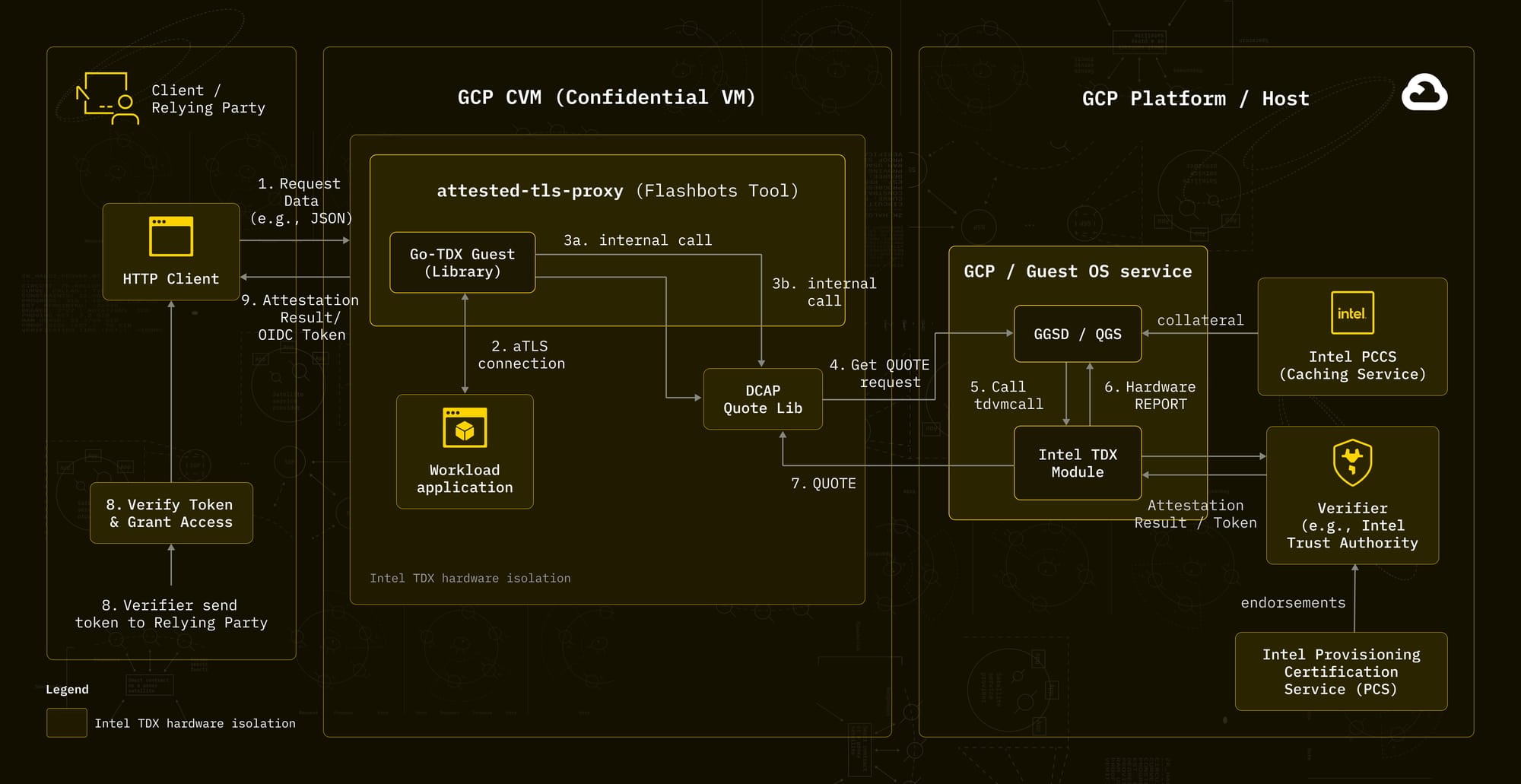Screen dimensions: 1521x784
Task: Click the '5. Call tdvmcall' label
Action: (x=1007, y=395)
